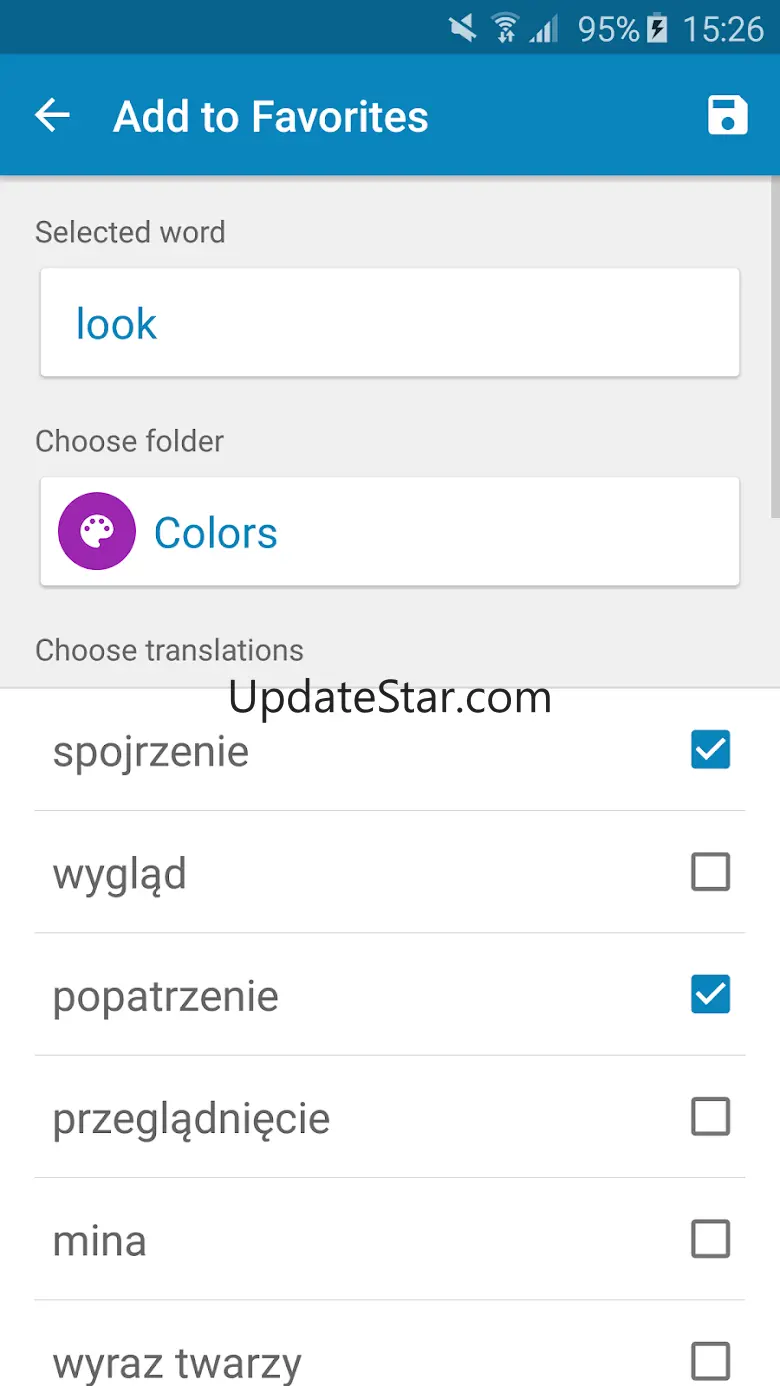Check the wygląd translation checkbox
This screenshot has width=780, height=1386.
[710, 872]
